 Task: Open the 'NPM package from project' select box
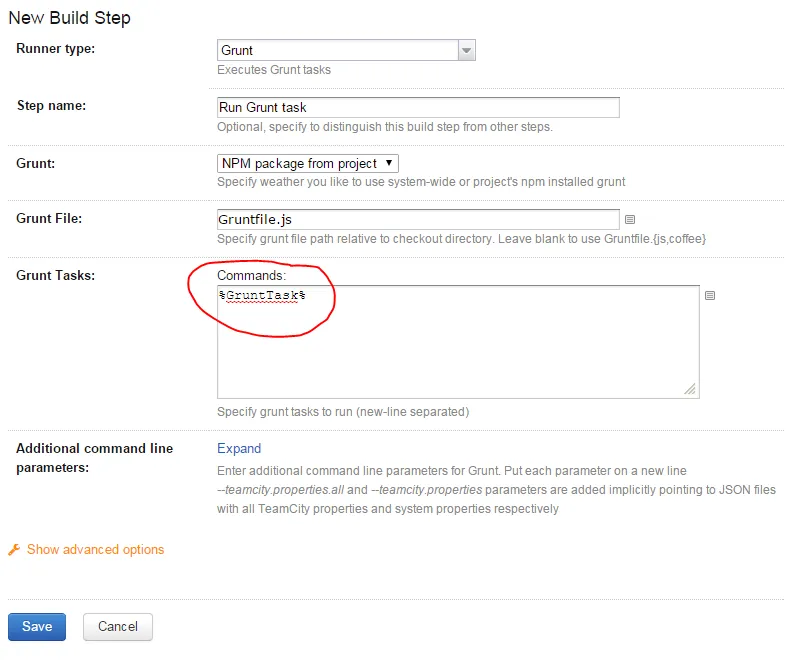[x=308, y=163]
